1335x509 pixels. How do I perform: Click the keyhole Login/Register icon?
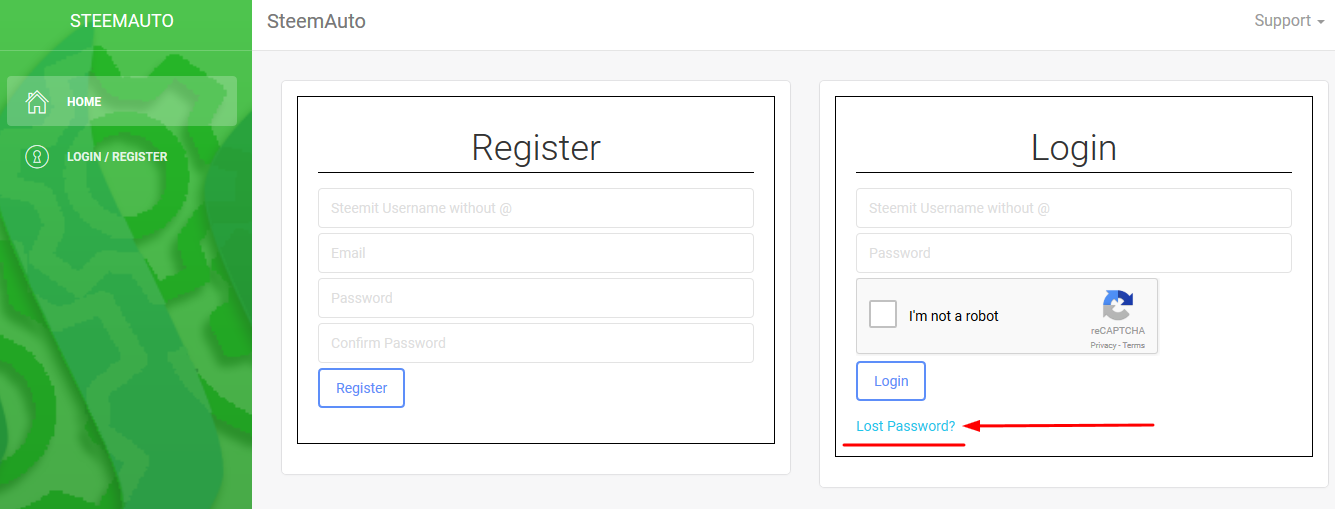[37, 157]
